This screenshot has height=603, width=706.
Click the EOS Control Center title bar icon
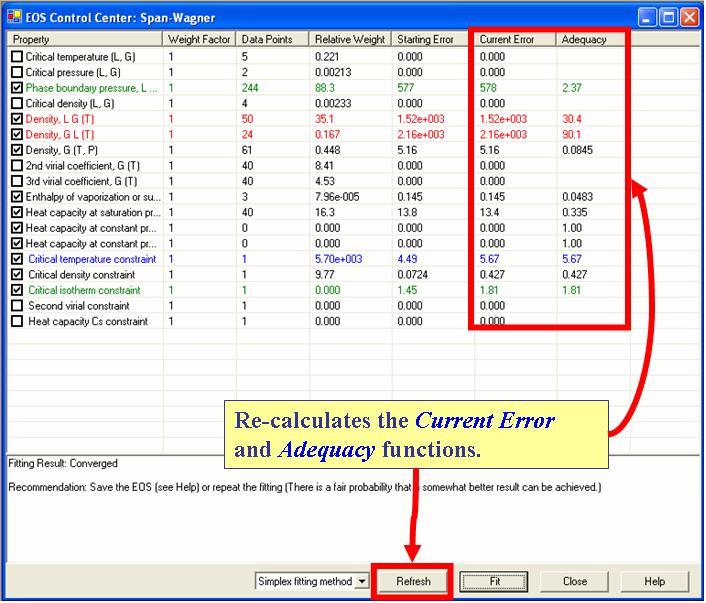tap(14, 17)
